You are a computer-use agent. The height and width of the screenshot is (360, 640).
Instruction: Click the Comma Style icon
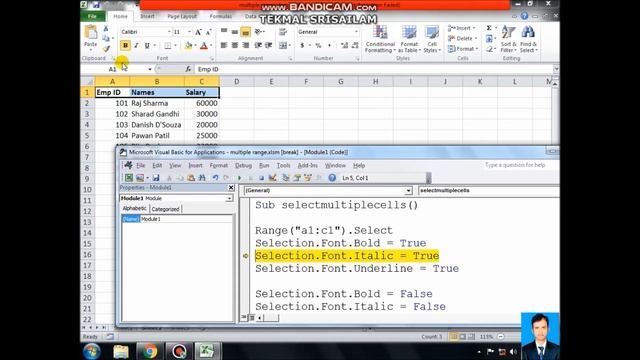pyautogui.click(x=329, y=45)
